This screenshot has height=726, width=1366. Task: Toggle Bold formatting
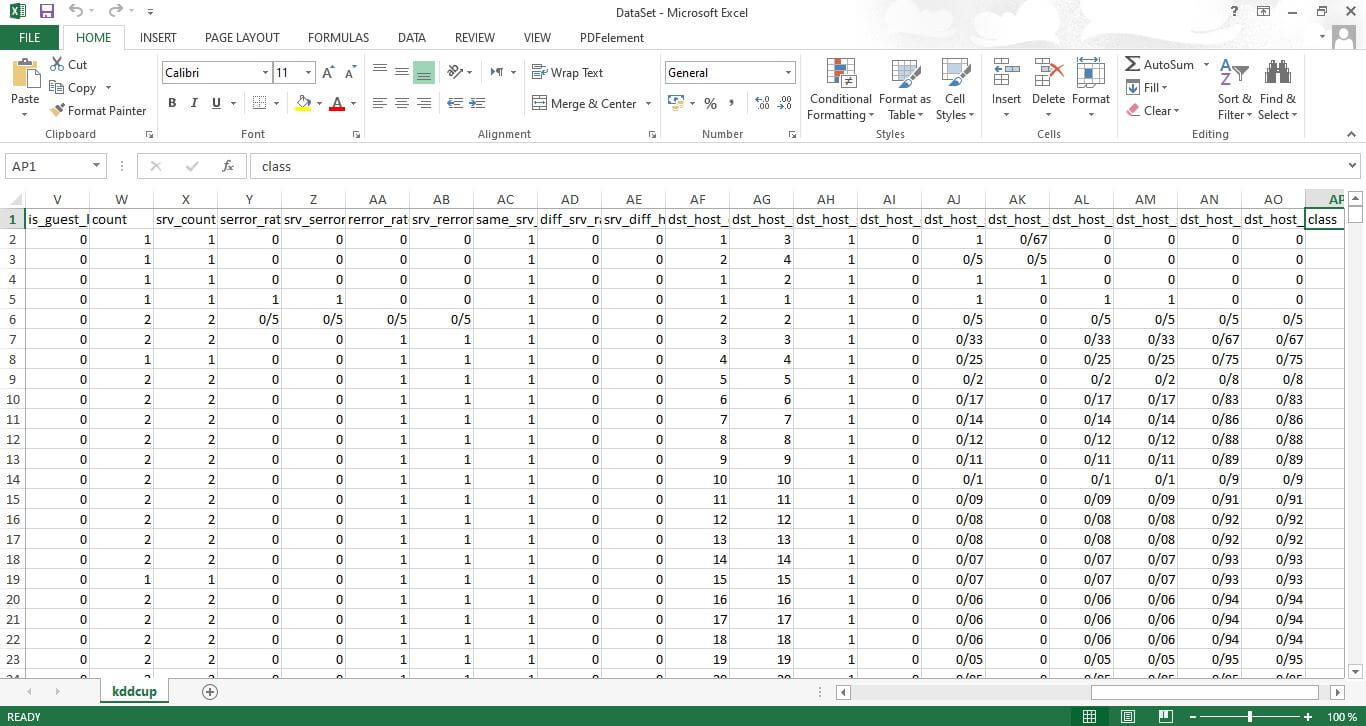[172, 103]
